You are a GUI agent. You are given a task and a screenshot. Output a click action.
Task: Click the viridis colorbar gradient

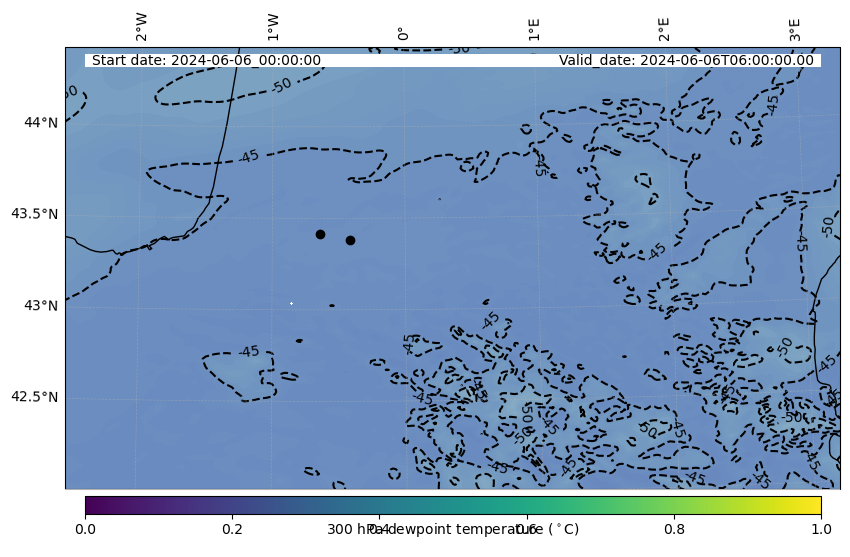453,505
